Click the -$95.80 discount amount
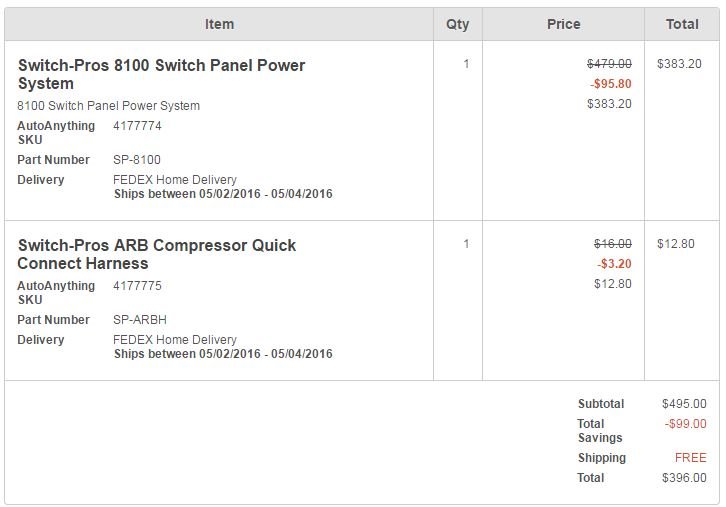 point(611,84)
